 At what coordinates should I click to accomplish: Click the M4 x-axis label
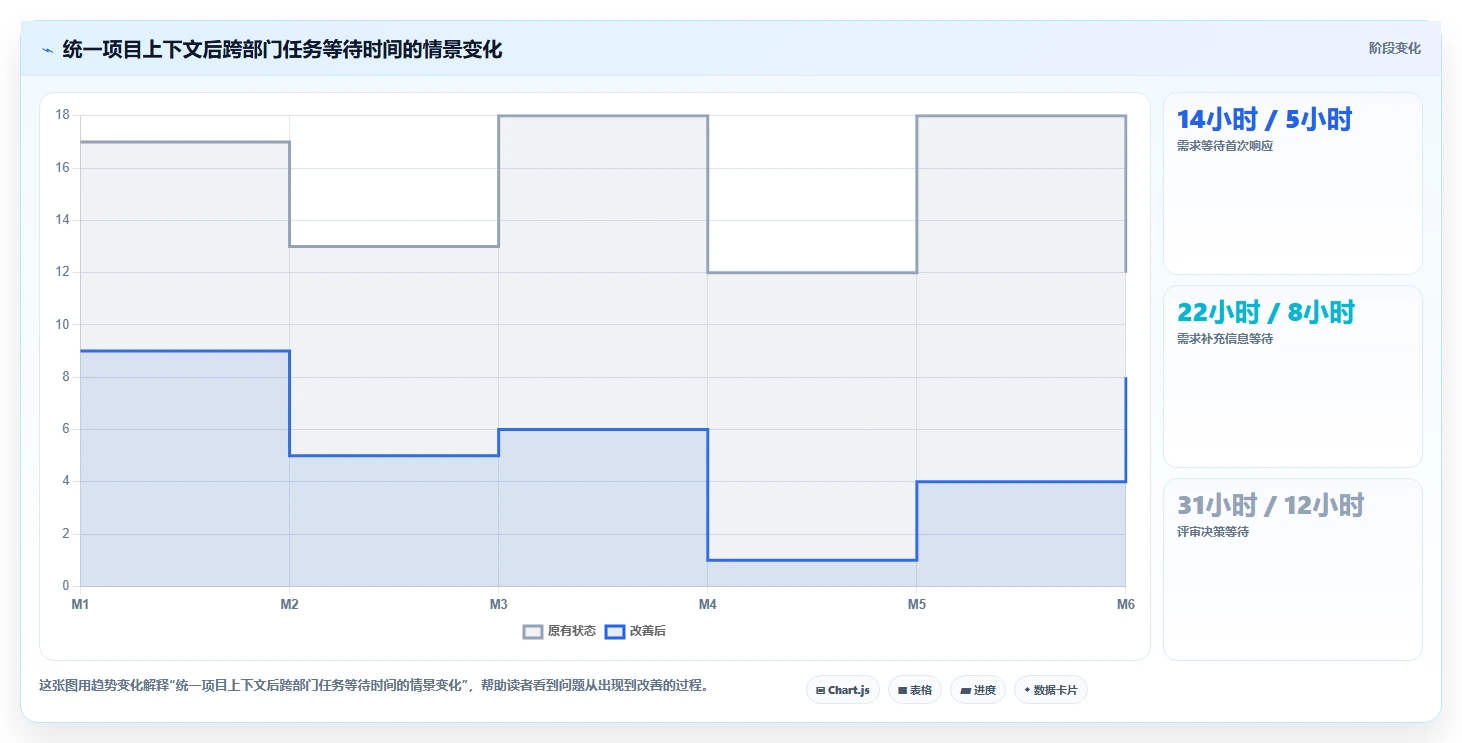(707, 604)
